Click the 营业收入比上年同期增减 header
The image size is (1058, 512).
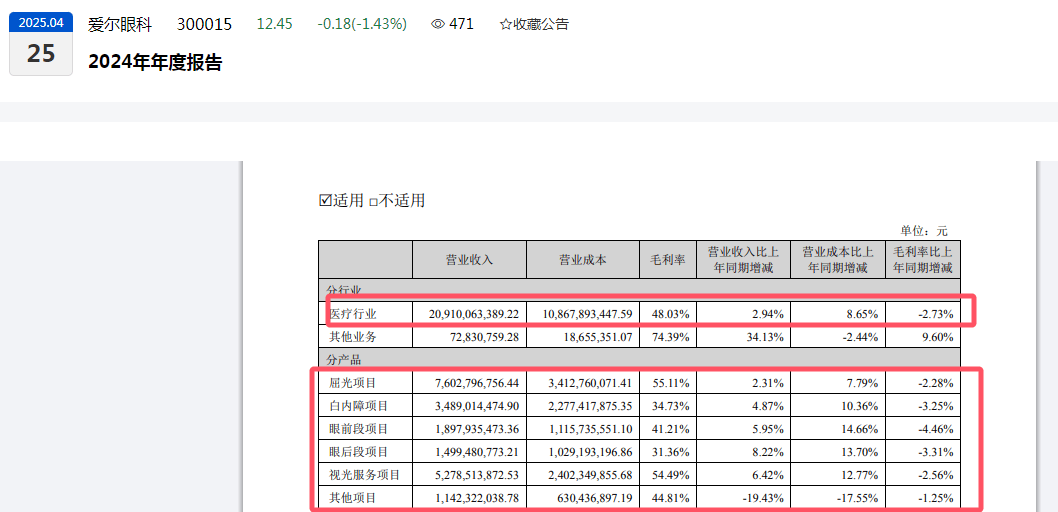[x=744, y=260]
